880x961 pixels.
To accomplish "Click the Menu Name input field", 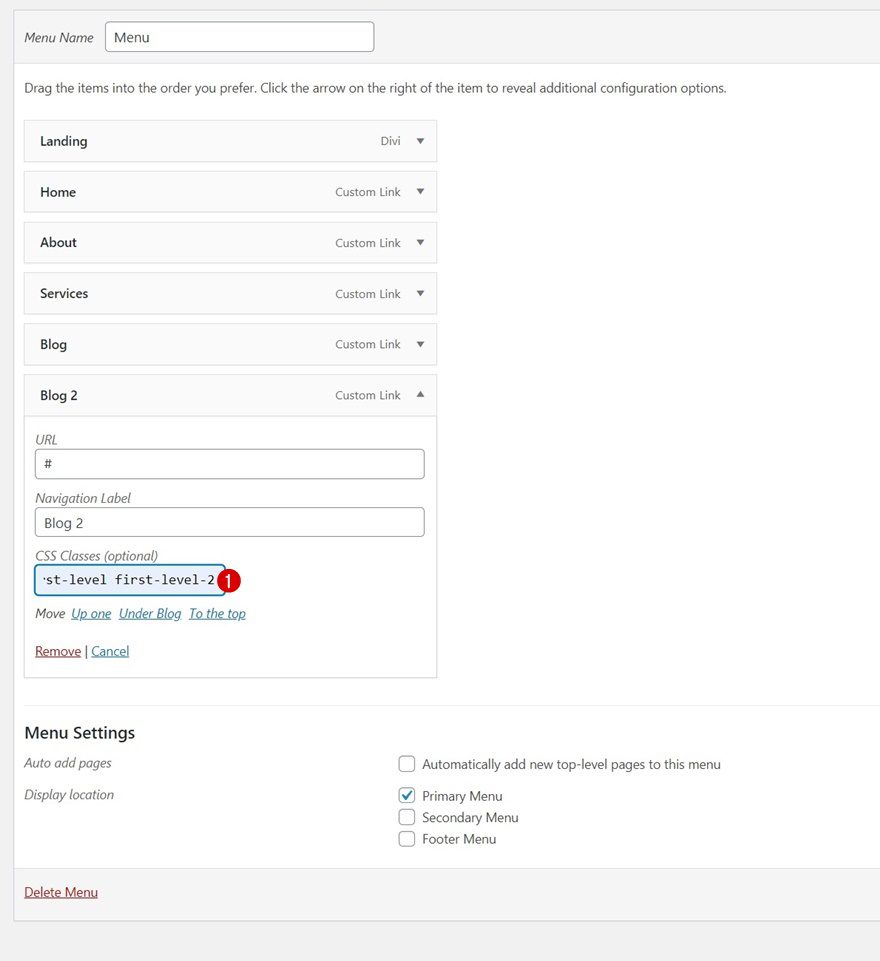I will click(239, 36).
